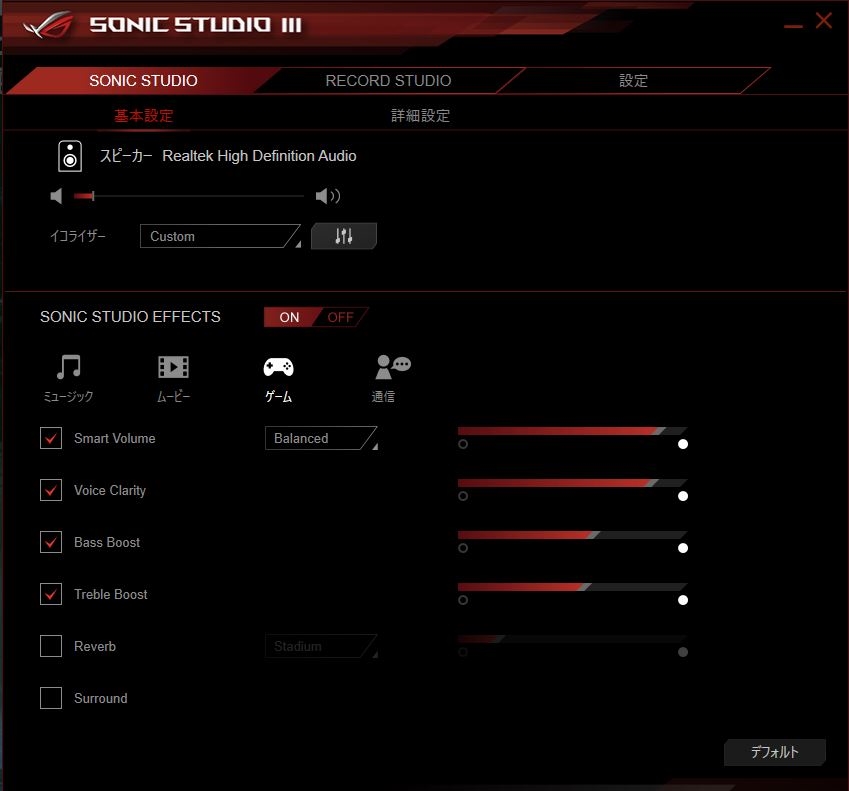The image size is (849, 791).
Task: Select the ゲーム gamepad preset
Action: point(278,378)
